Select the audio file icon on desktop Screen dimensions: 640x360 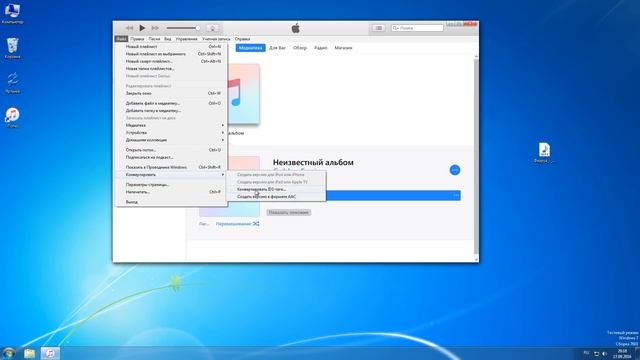point(544,153)
